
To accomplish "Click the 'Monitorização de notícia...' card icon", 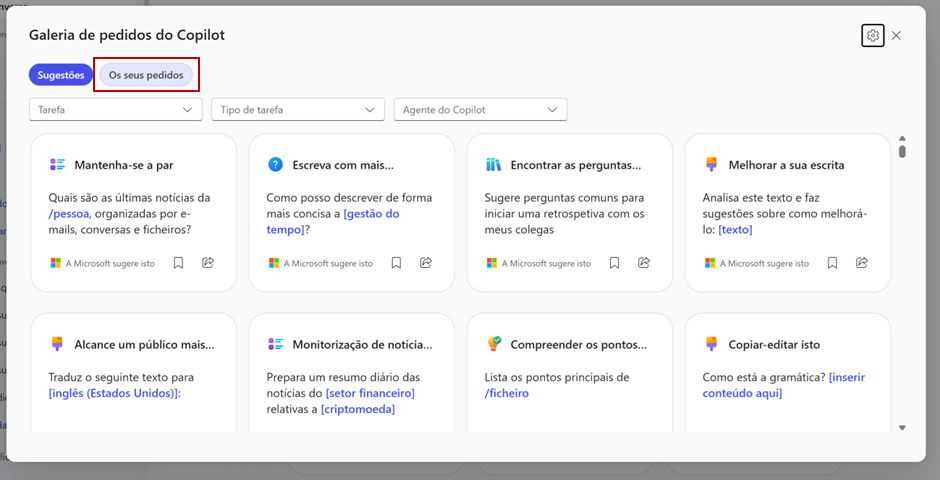I will (x=275, y=344).
